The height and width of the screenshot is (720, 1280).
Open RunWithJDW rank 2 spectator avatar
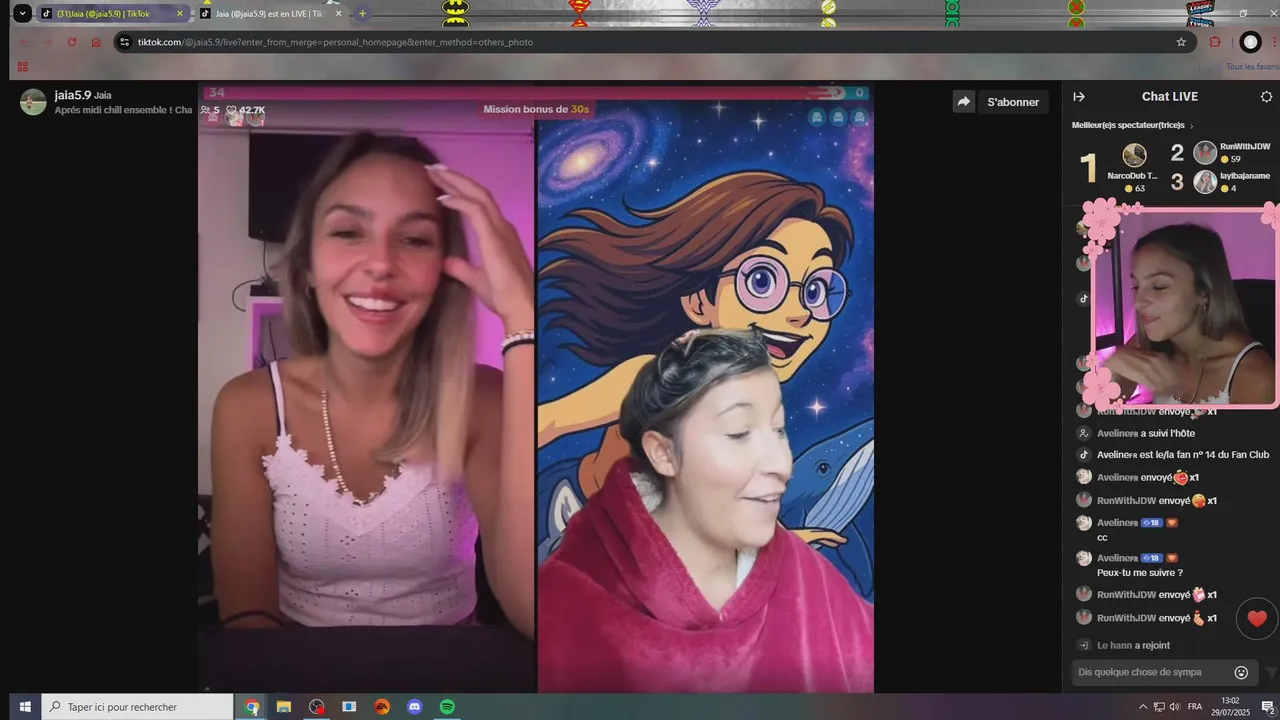(x=1205, y=152)
